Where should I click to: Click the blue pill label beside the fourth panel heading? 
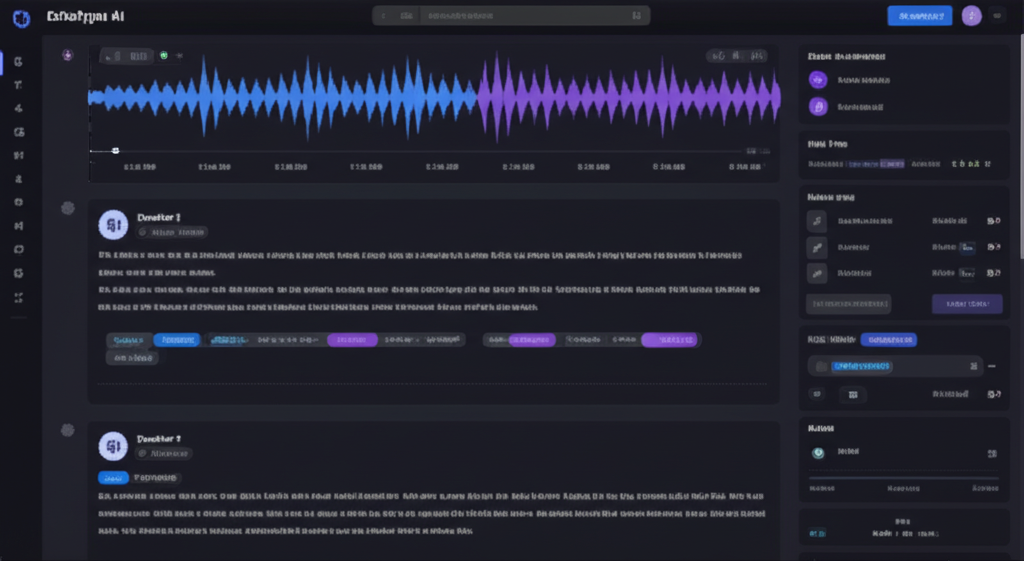click(888, 340)
